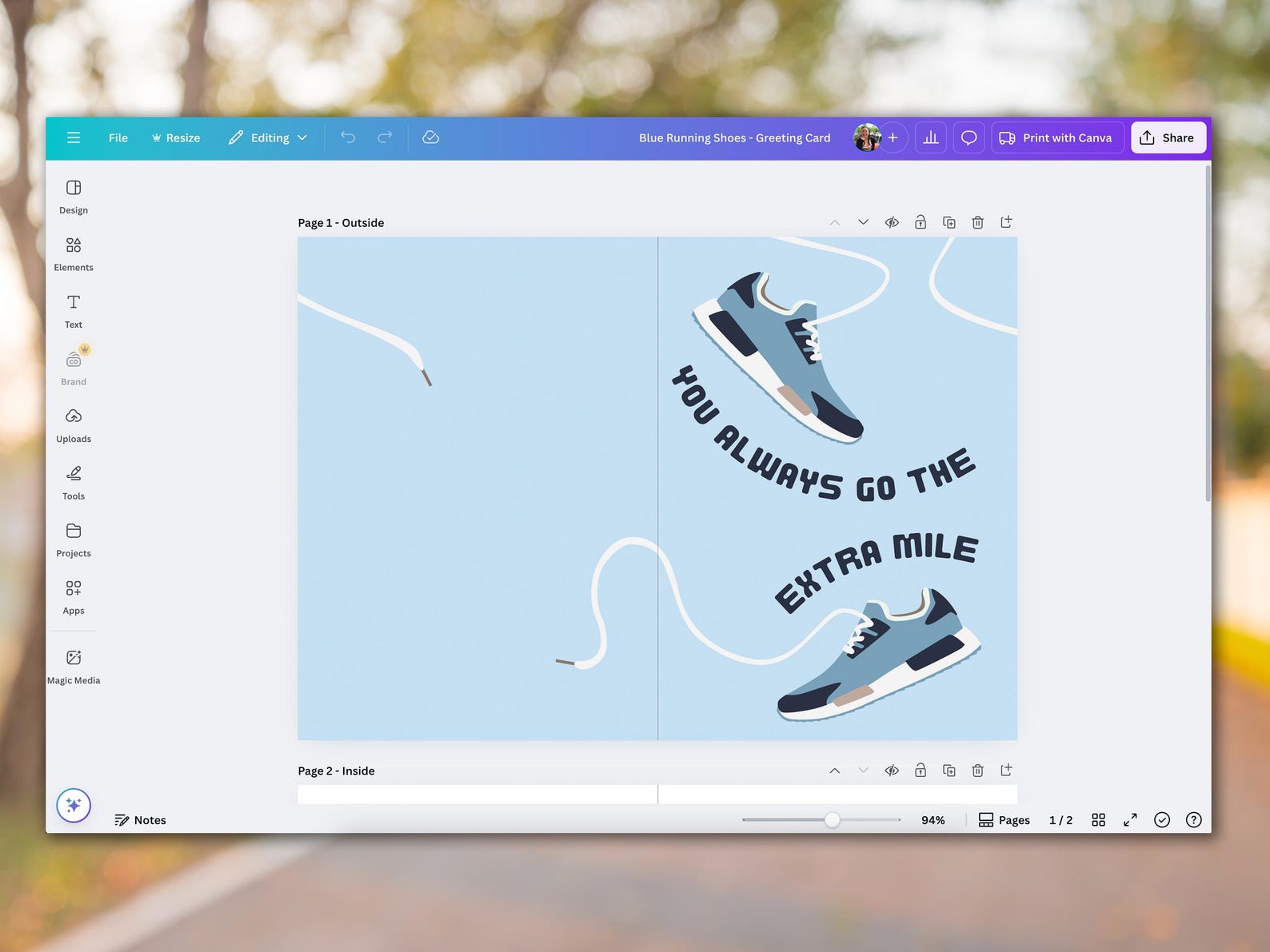Click Print with Canva button
Image resolution: width=1270 pixels, height=952 pixels.
coord(1057,137)
